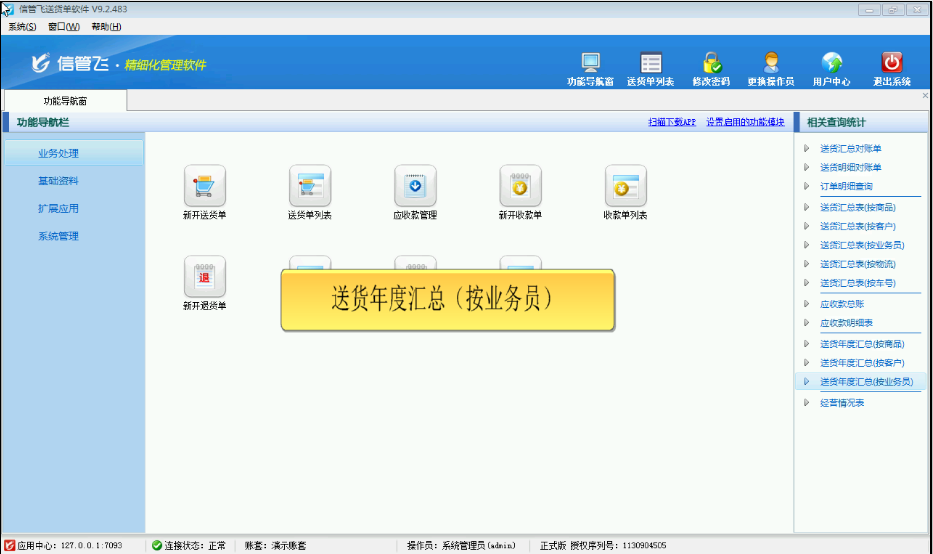This screenshot has width=933, height=554.
Task: Expand the 送货汇总对账单 arrow in query list
Action: tap(807, 149)
